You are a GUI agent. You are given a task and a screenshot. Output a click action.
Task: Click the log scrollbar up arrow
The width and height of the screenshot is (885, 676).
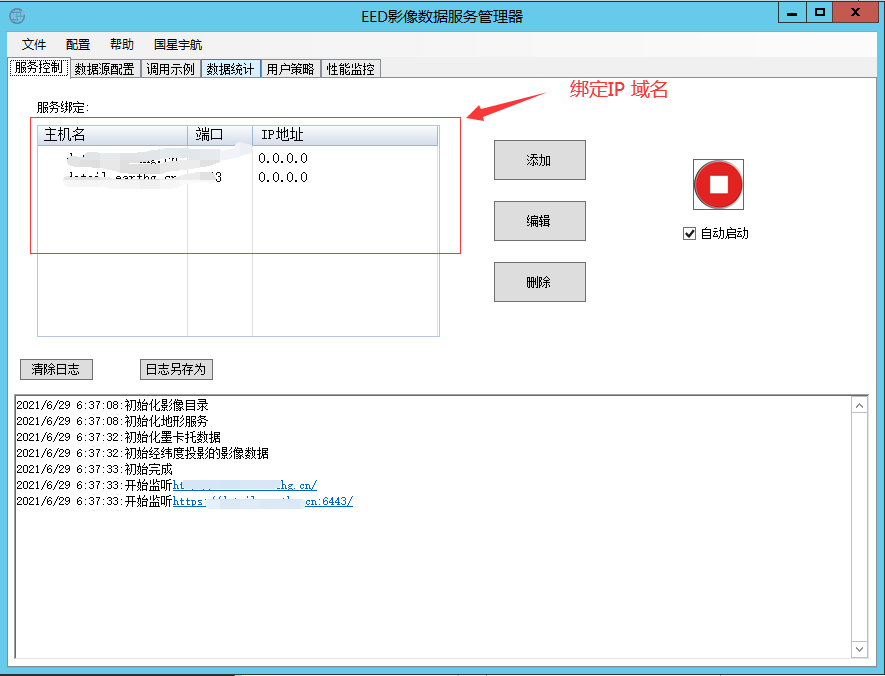pos(859,405)
